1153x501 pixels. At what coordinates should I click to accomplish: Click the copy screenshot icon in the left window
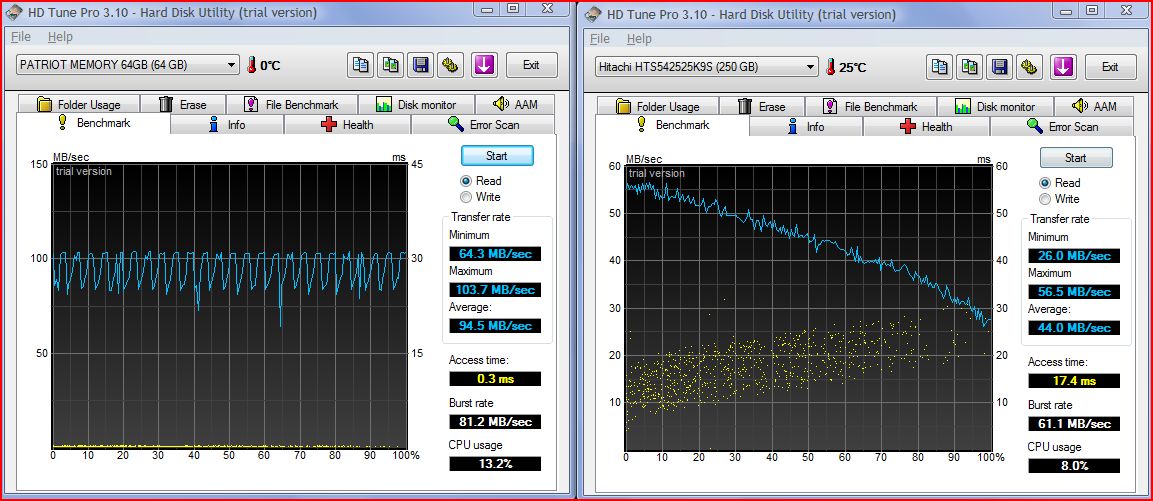(x=391, y=65)
